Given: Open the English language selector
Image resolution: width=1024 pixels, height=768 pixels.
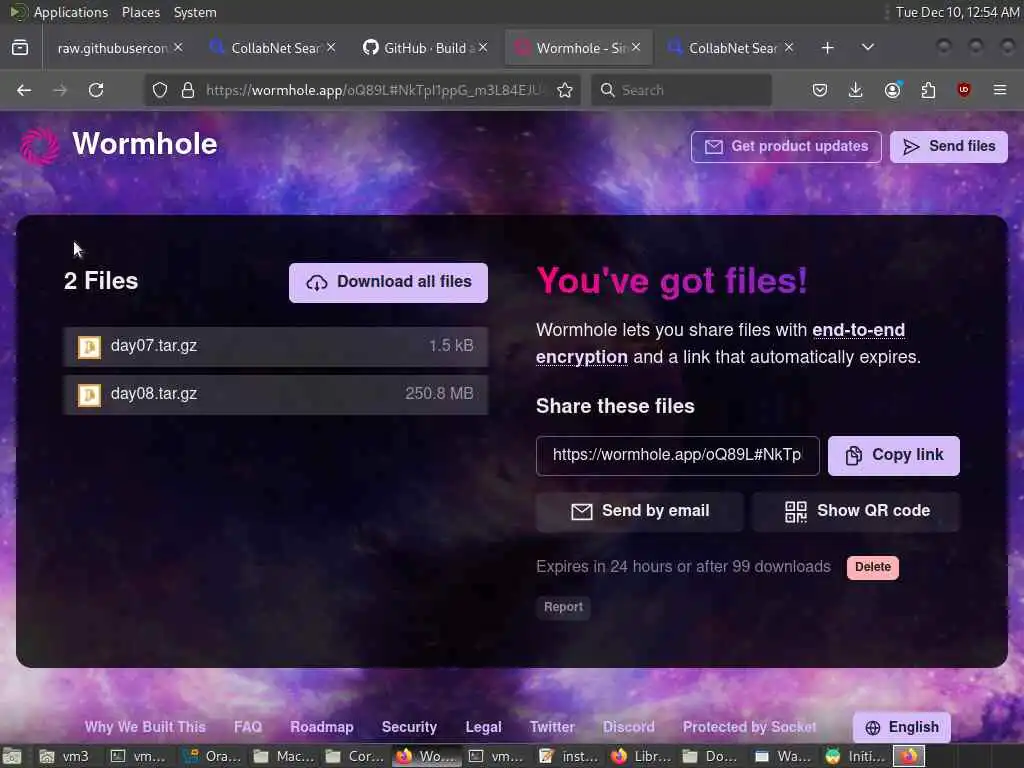Looking at the screenshot, I should click(902, 727).
